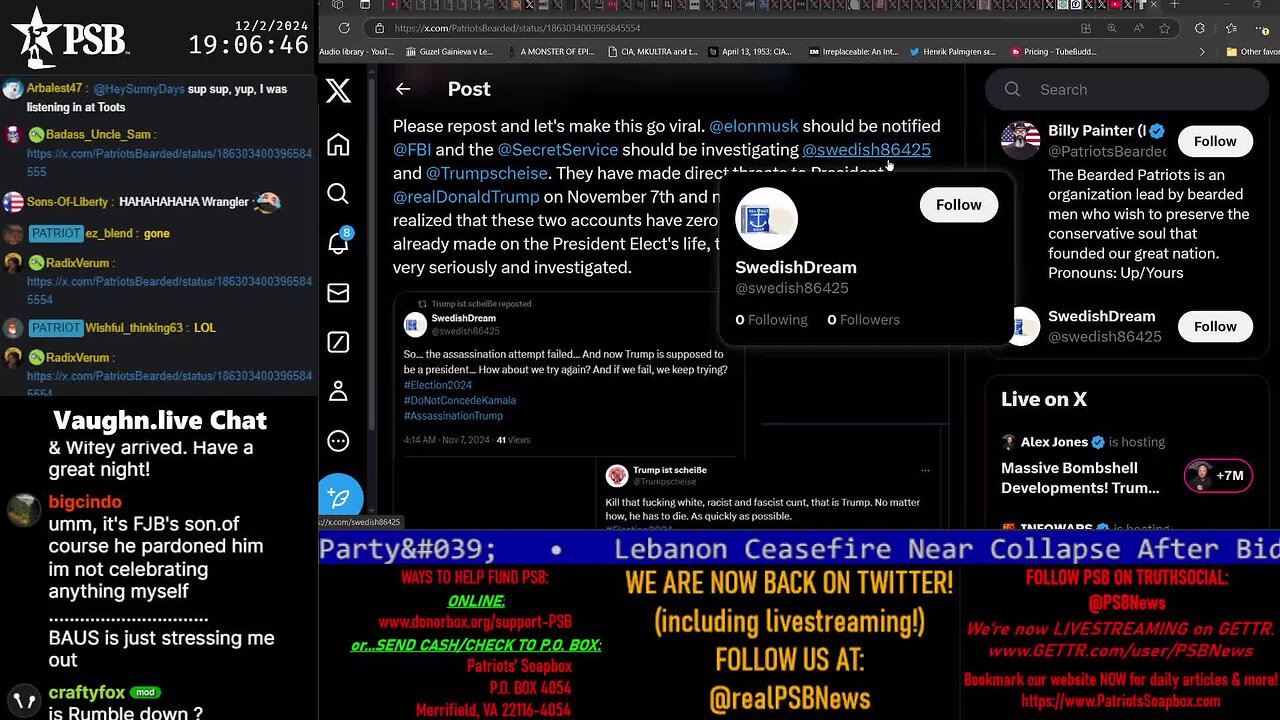Click the Wishful_thinking63 chat username
Screen dimensions: 1280x720
(134, 328)
